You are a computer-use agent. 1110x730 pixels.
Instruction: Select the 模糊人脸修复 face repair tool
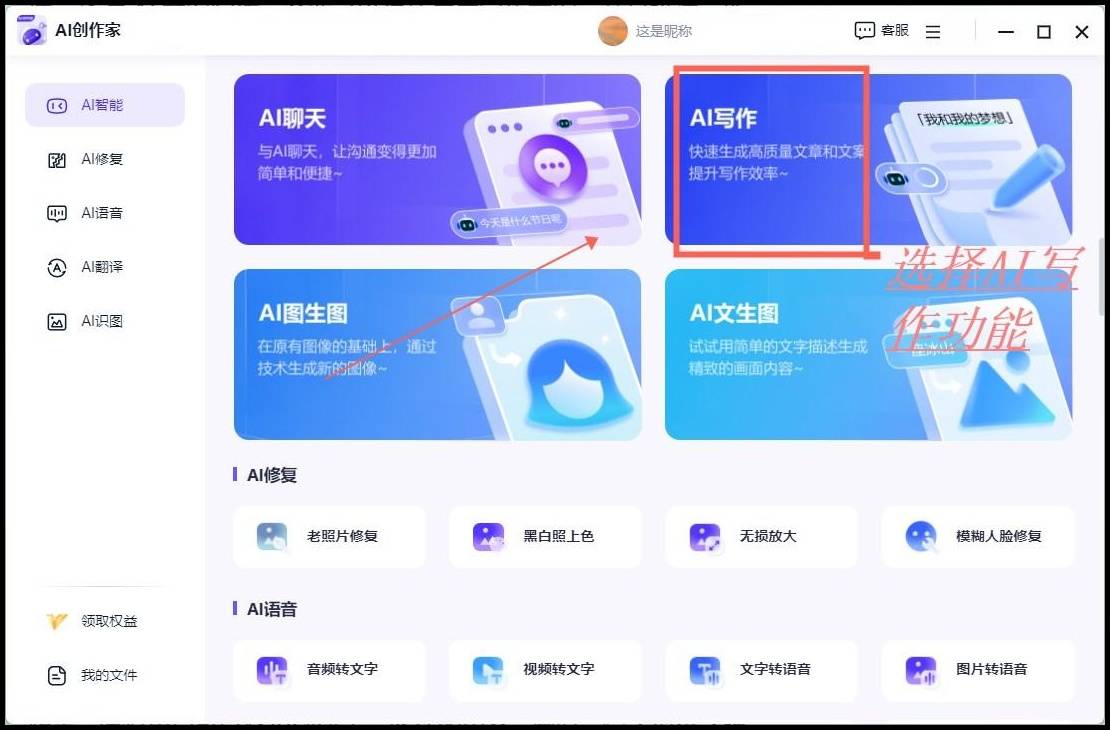[x=978, y=536]
